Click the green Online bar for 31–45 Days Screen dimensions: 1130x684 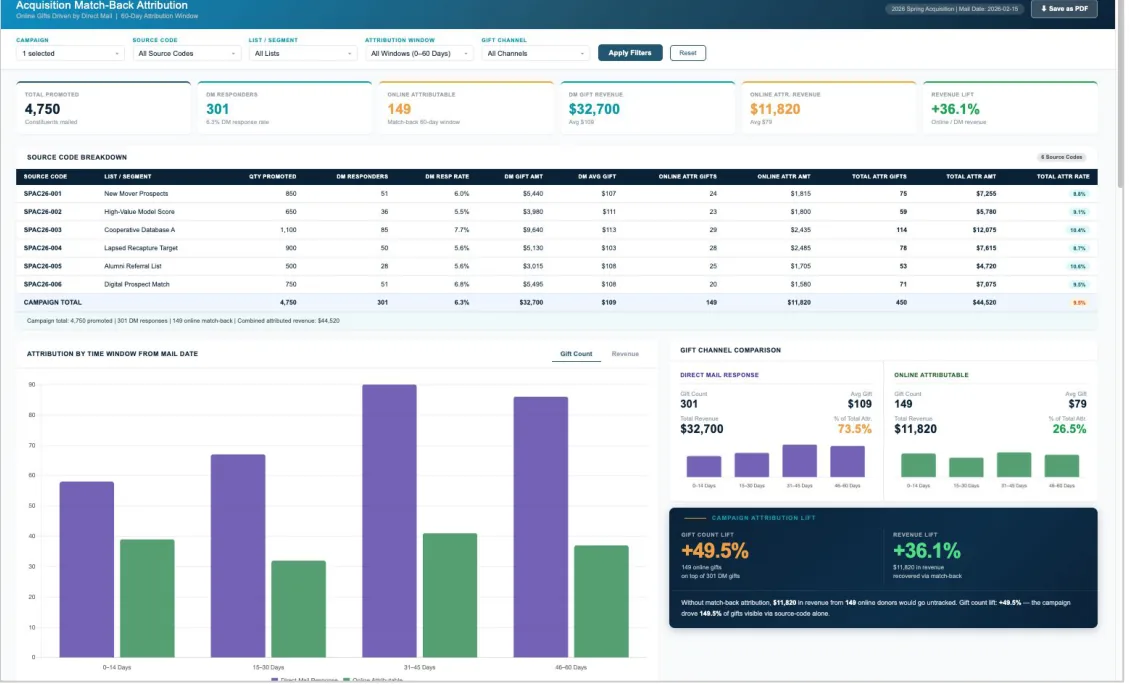click(450, 595)
